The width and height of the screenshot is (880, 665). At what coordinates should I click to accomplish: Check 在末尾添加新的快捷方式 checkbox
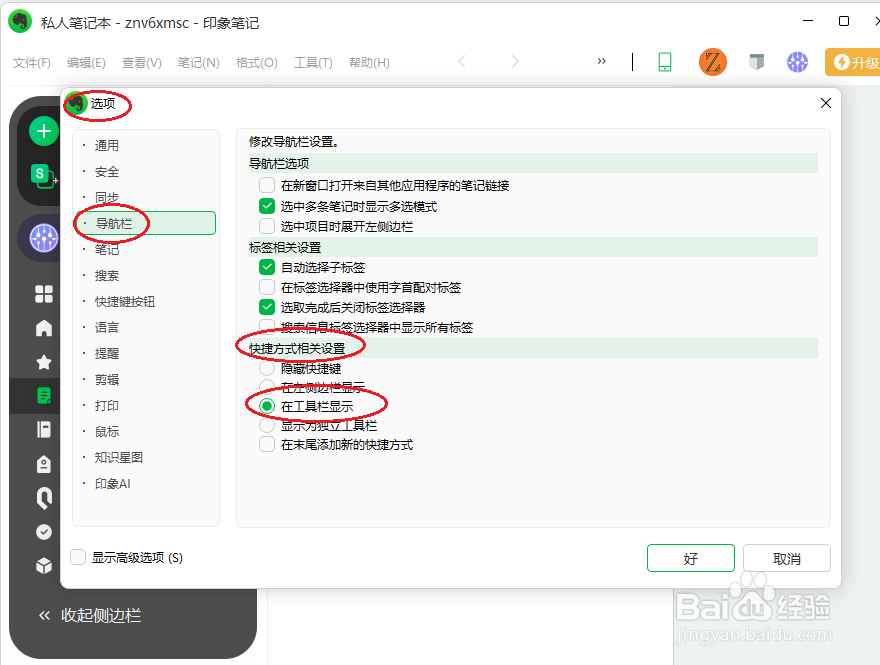(267, 445)
